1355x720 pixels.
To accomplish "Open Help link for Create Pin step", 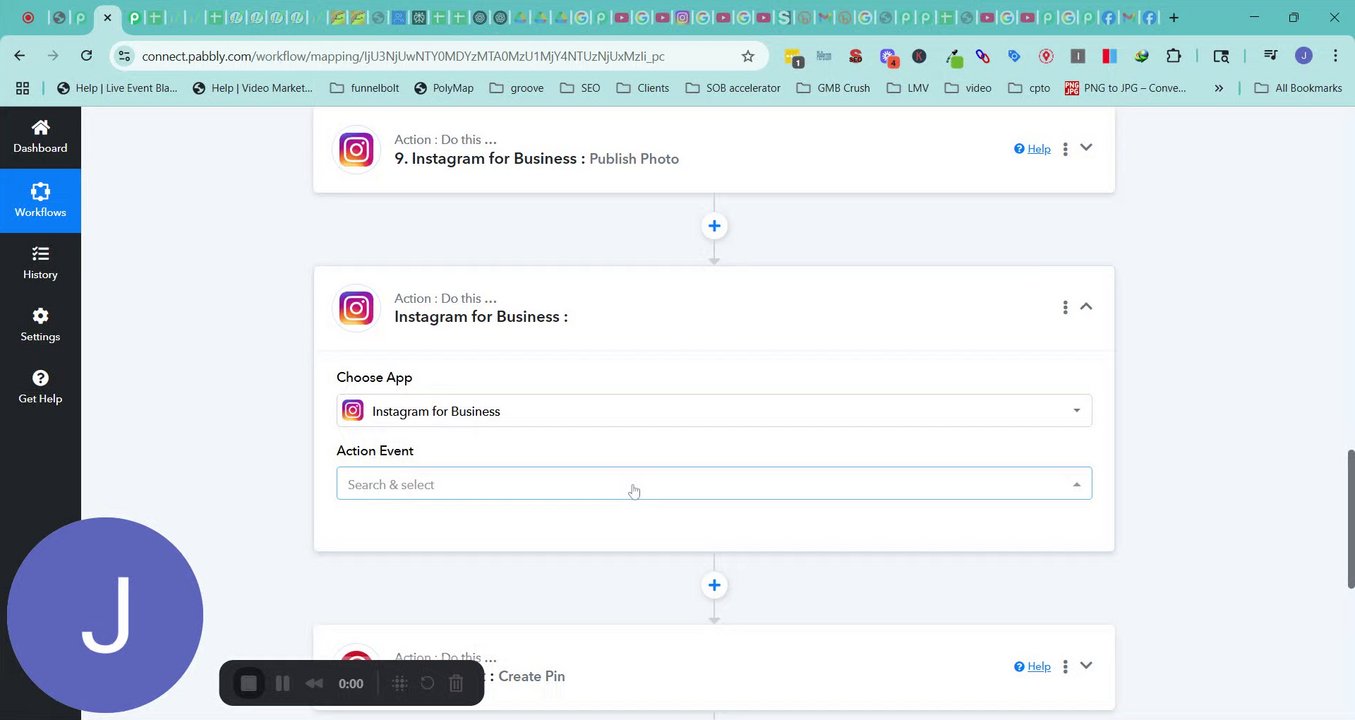I will click(1032, 667).
